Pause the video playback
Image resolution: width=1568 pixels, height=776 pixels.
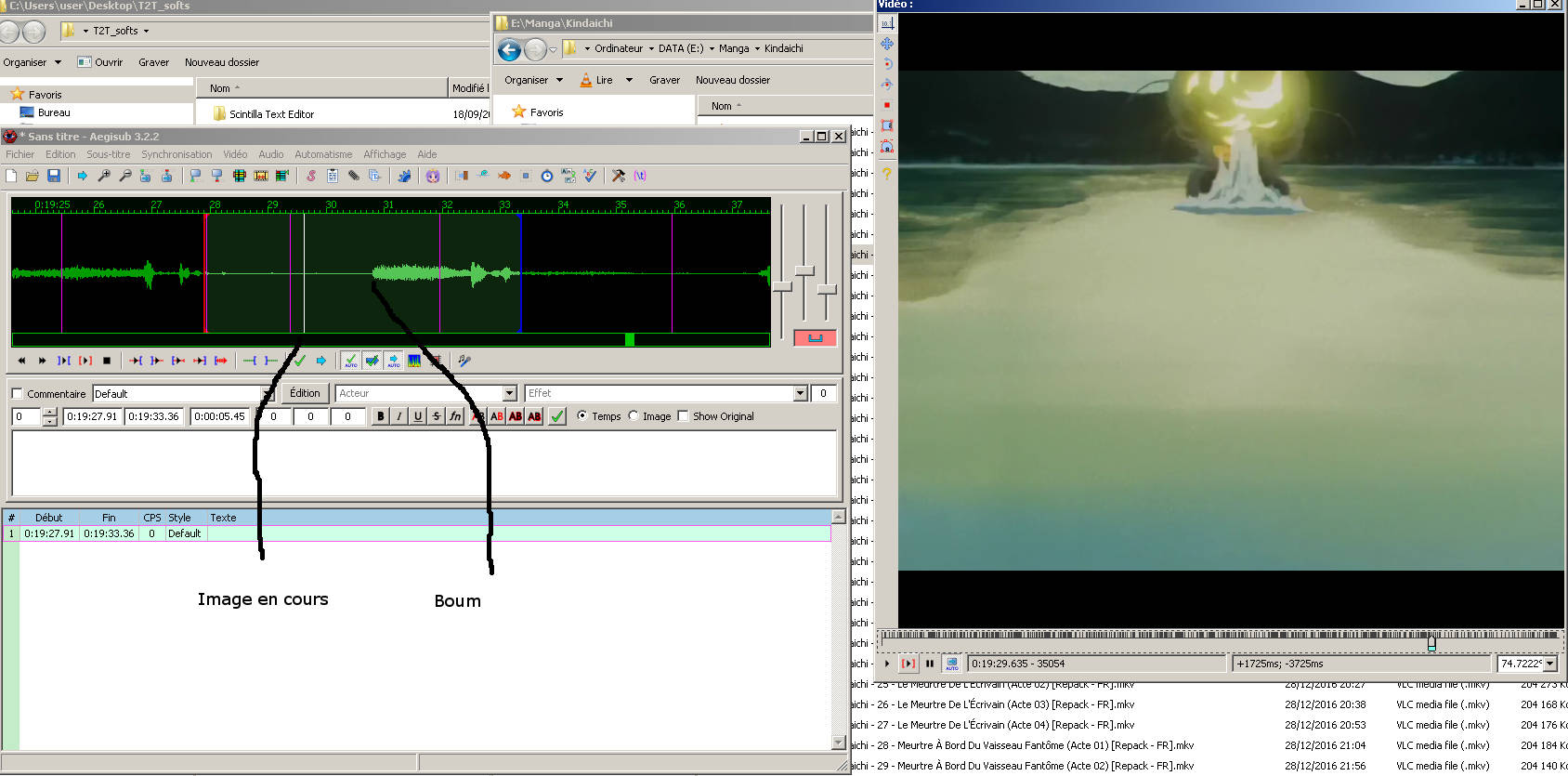[929, 664]
